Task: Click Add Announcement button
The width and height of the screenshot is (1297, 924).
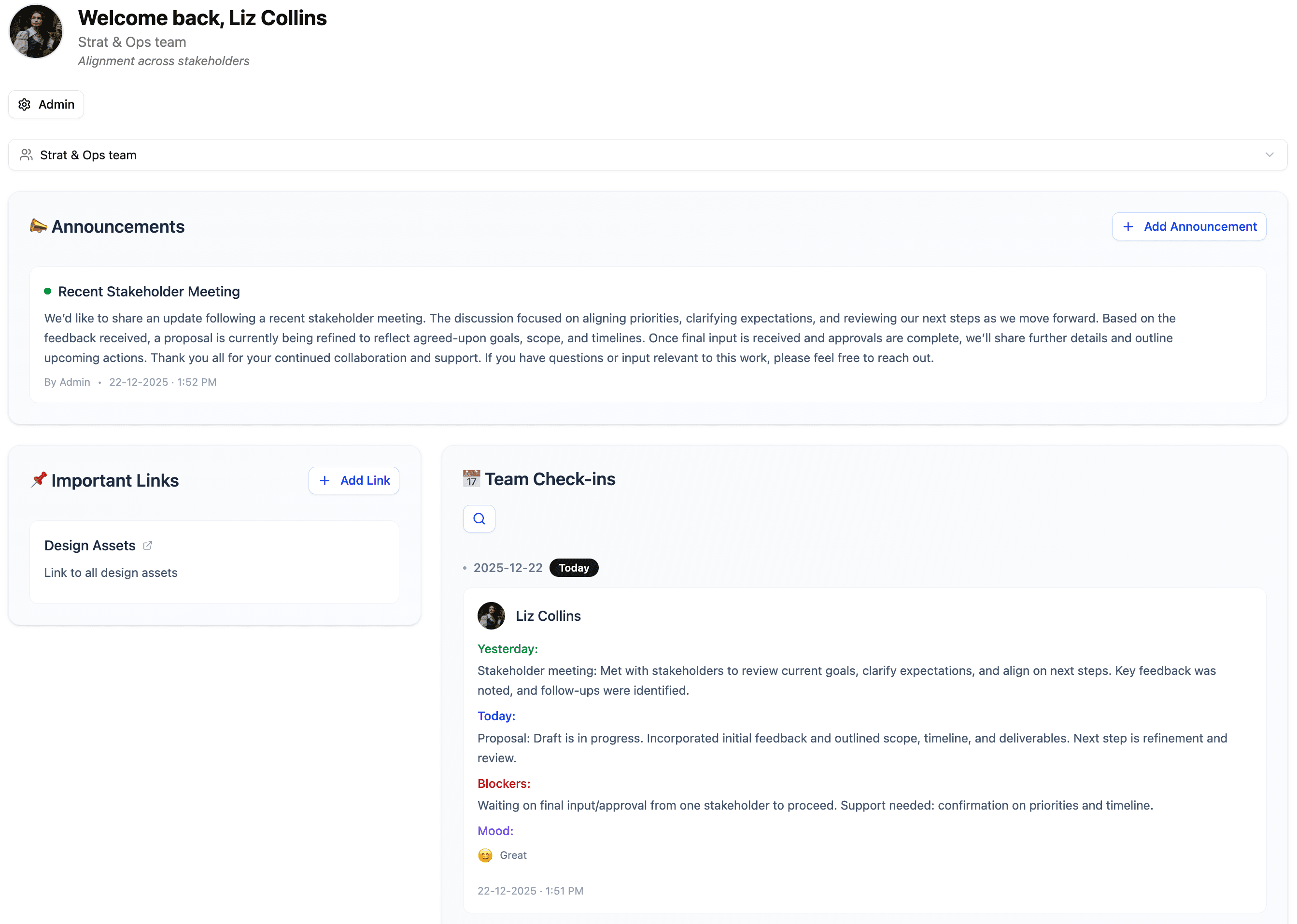Action: pyautogui.click(x=1189, y=227)
